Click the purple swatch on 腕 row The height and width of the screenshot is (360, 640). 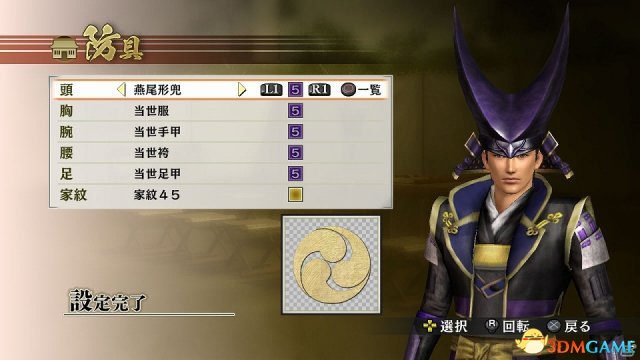(x=295, y=132)
